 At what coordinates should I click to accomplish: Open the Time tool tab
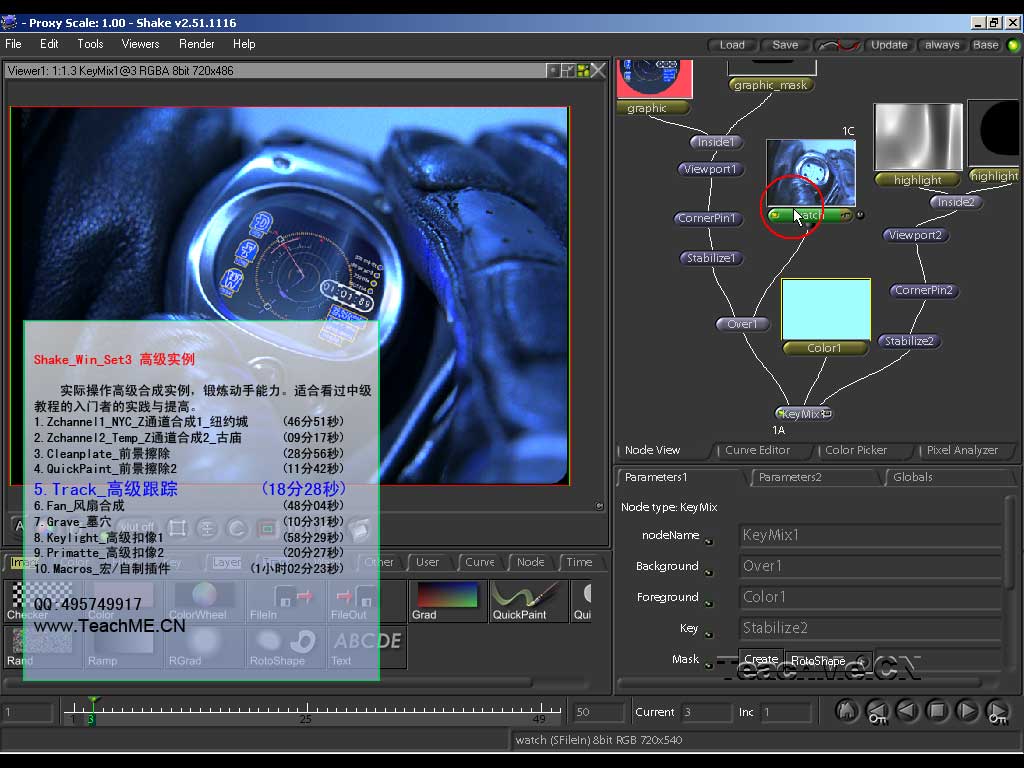pyautogui.click(x=579, y=562)
